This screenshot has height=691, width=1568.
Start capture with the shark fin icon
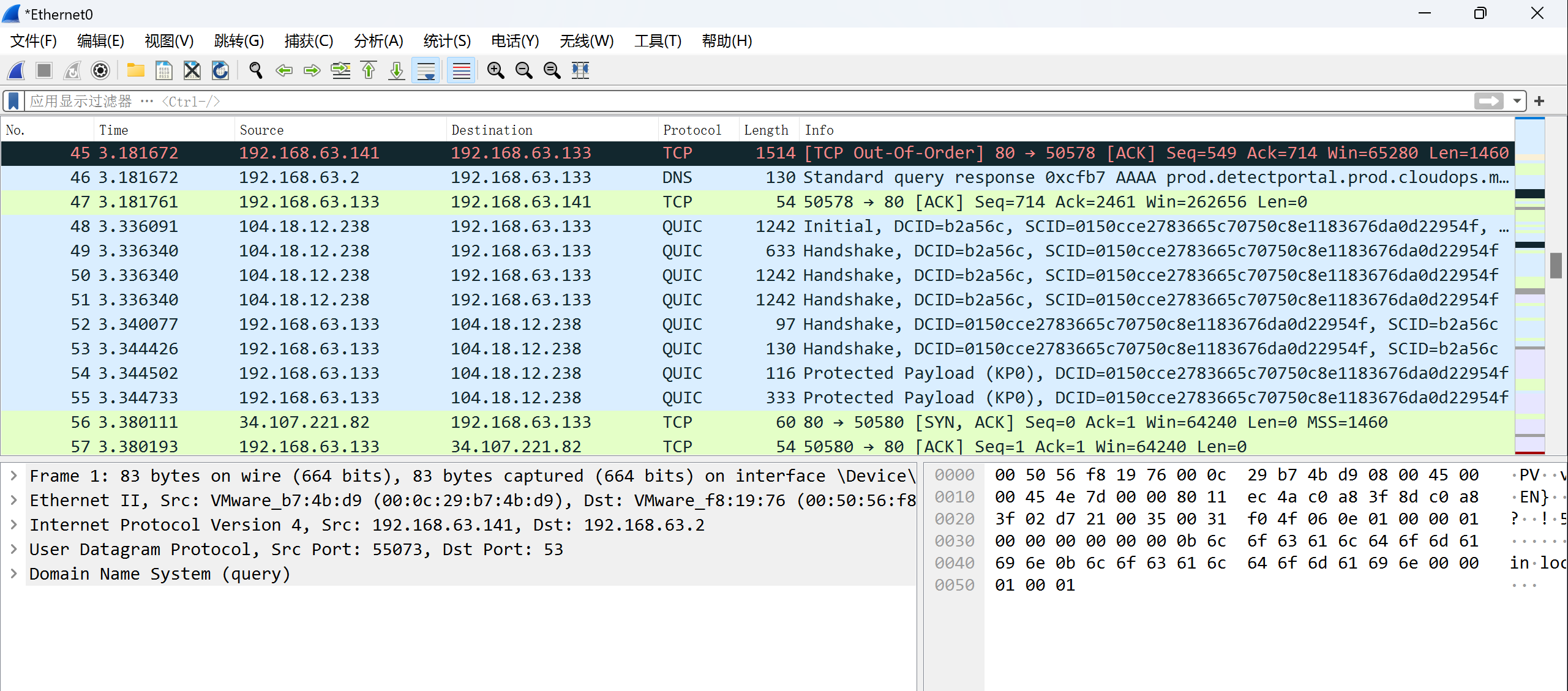click(17, 70)
